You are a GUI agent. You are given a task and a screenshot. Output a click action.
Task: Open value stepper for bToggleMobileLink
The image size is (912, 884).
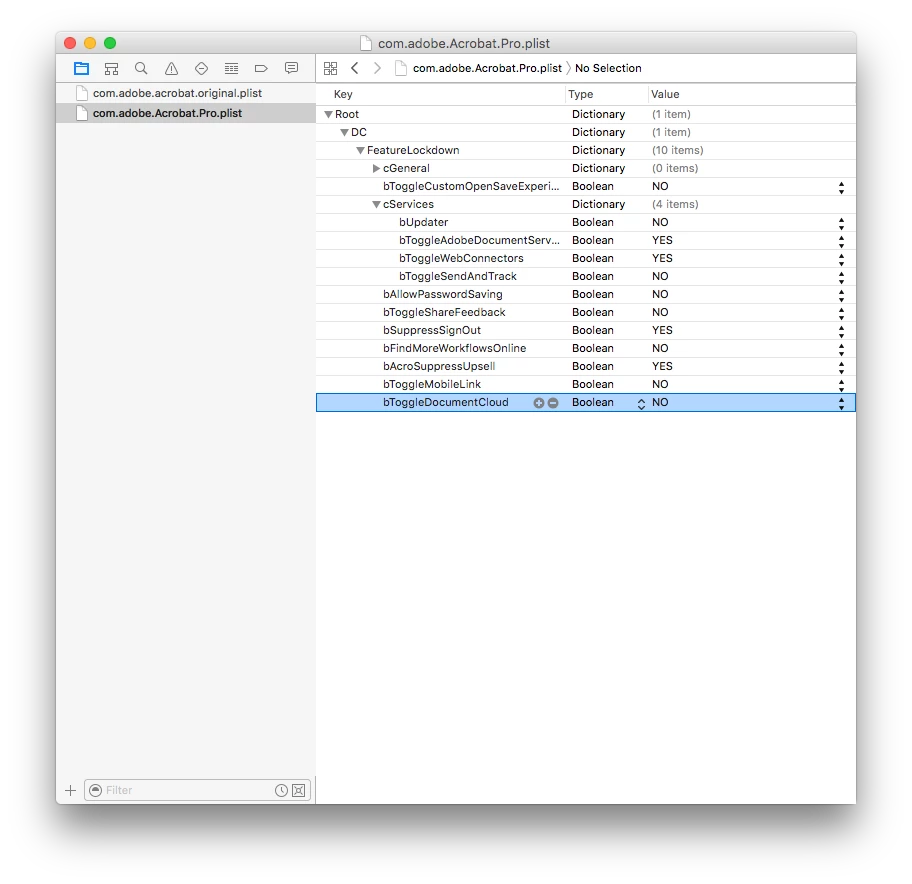pos(841,386)
